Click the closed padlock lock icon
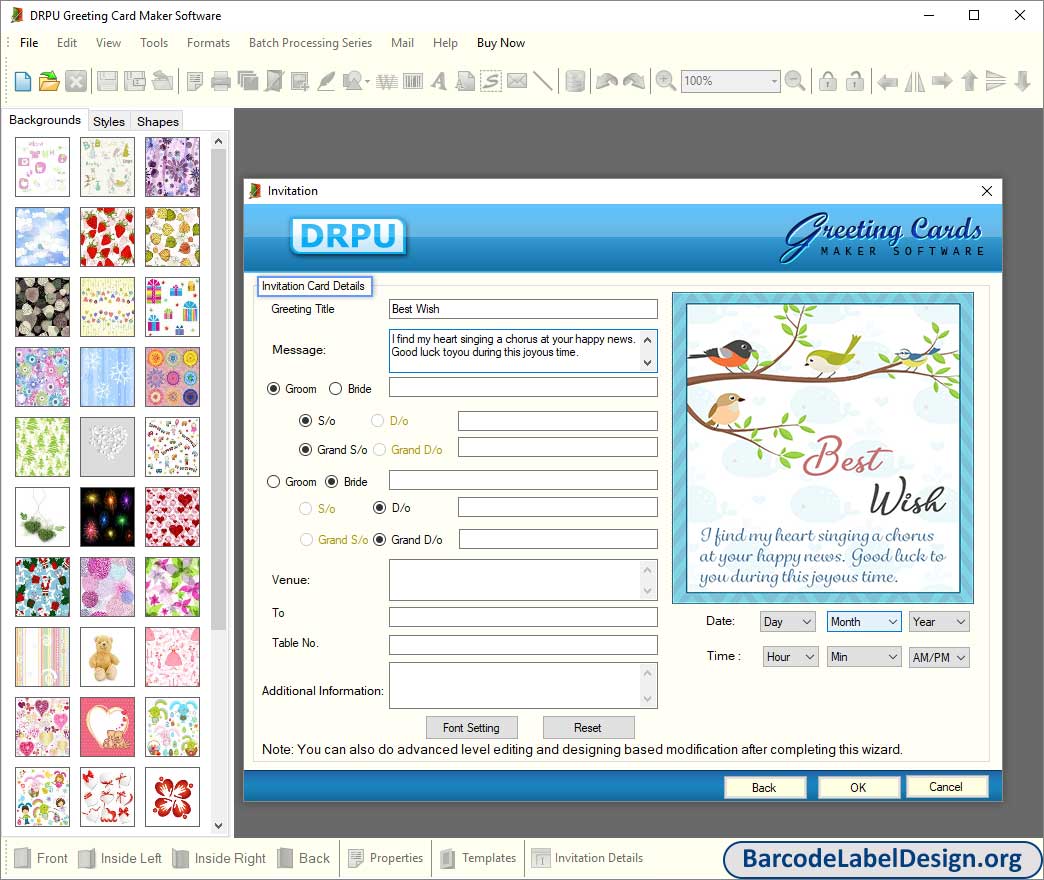Viewport: 1044px width, 880px height. (828, 81)
